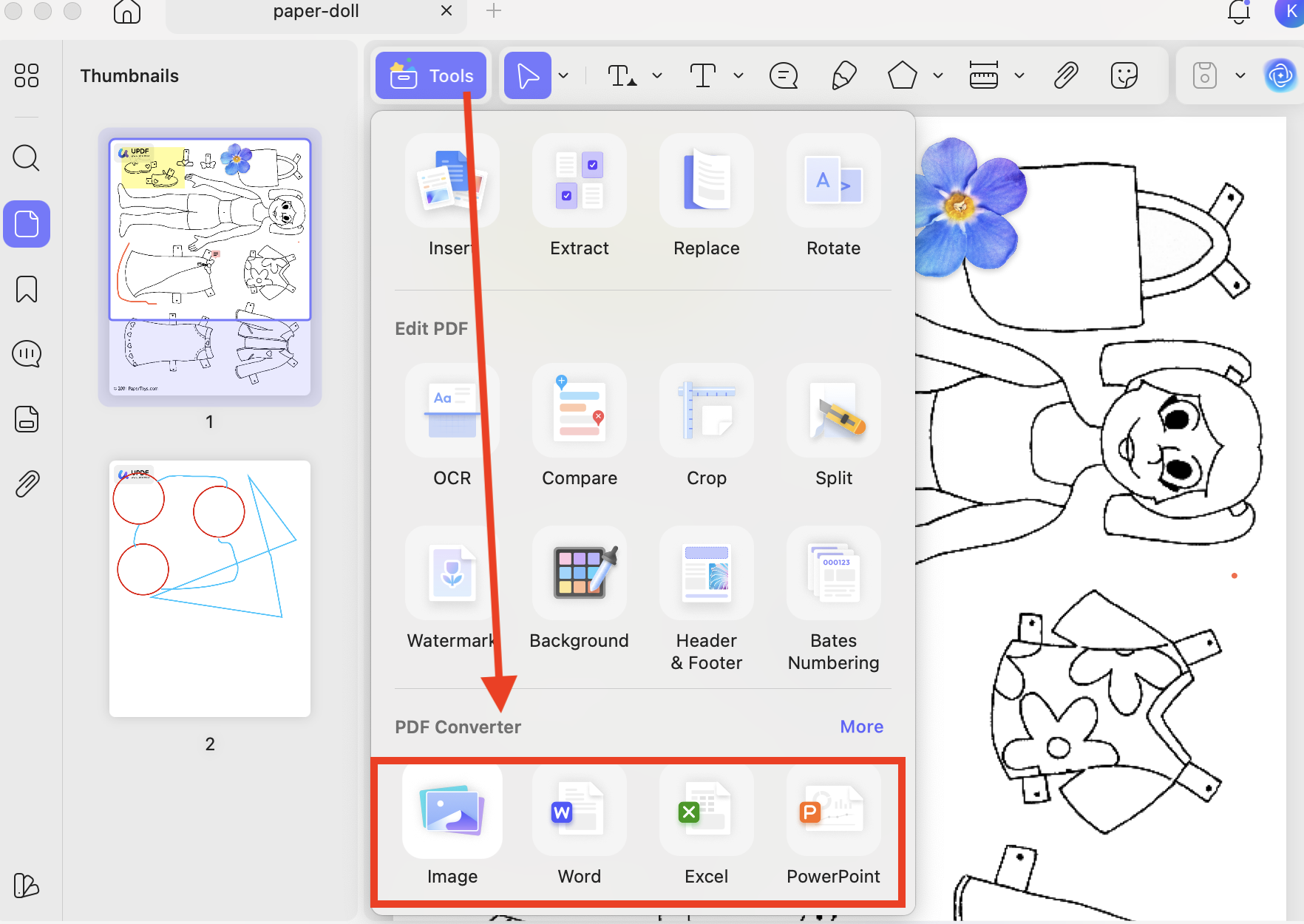Expand the measure tool dropdown arrow
Image resolution: width=1304 pixels, height=924 pixels.
[x=1019, y=75]
